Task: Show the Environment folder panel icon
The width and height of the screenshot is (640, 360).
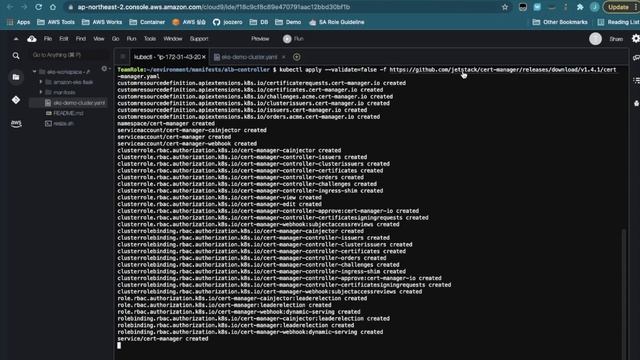Action: (x=16, y=77)
